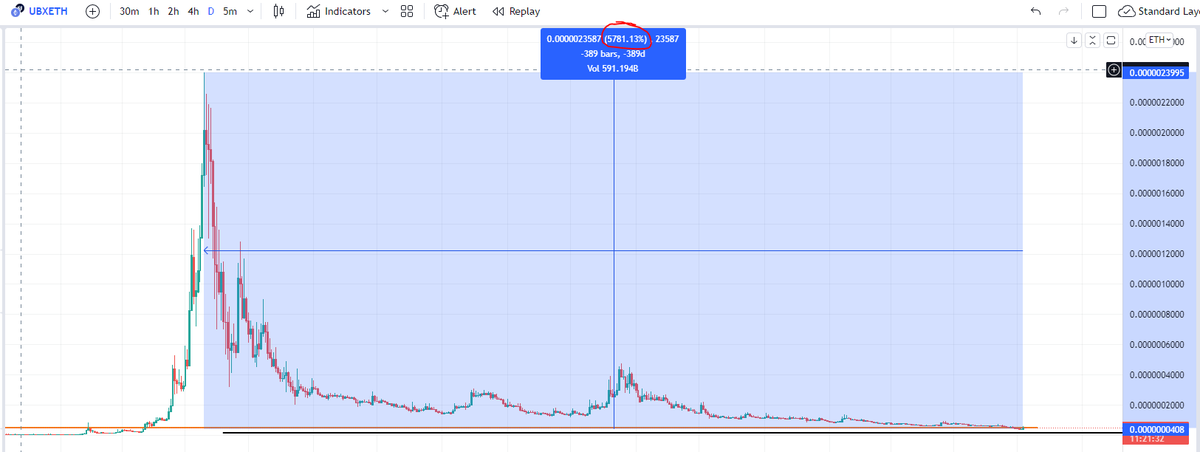Create a new Alert
The image size is (1200, 452).
455,11
